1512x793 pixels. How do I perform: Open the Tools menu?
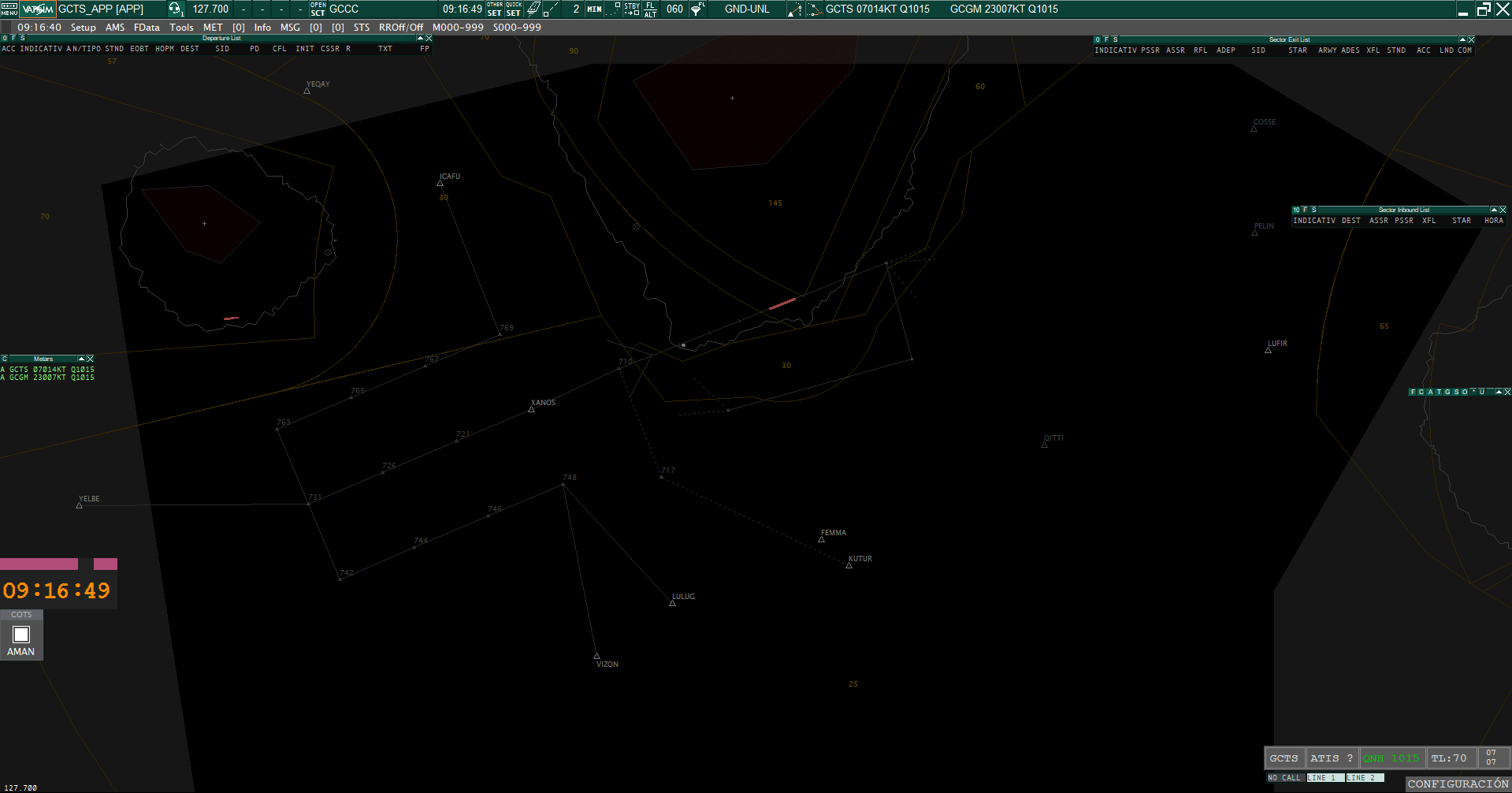tap(181, 27)
